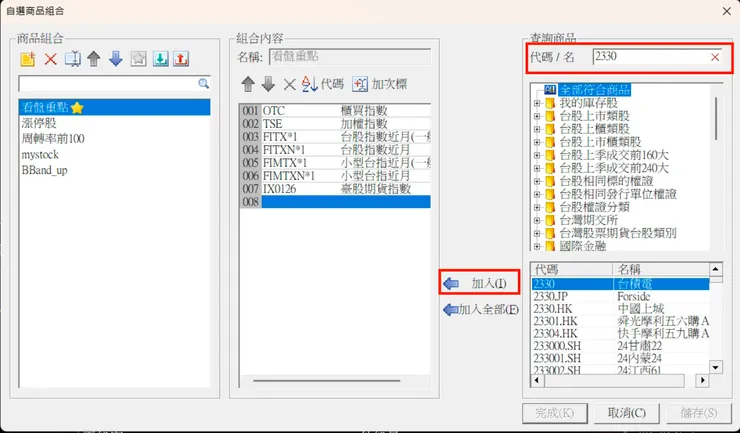This screenshot has width=740, height=433.
Task: Select result 2330.JP Forside
Action: pos(620,297)
